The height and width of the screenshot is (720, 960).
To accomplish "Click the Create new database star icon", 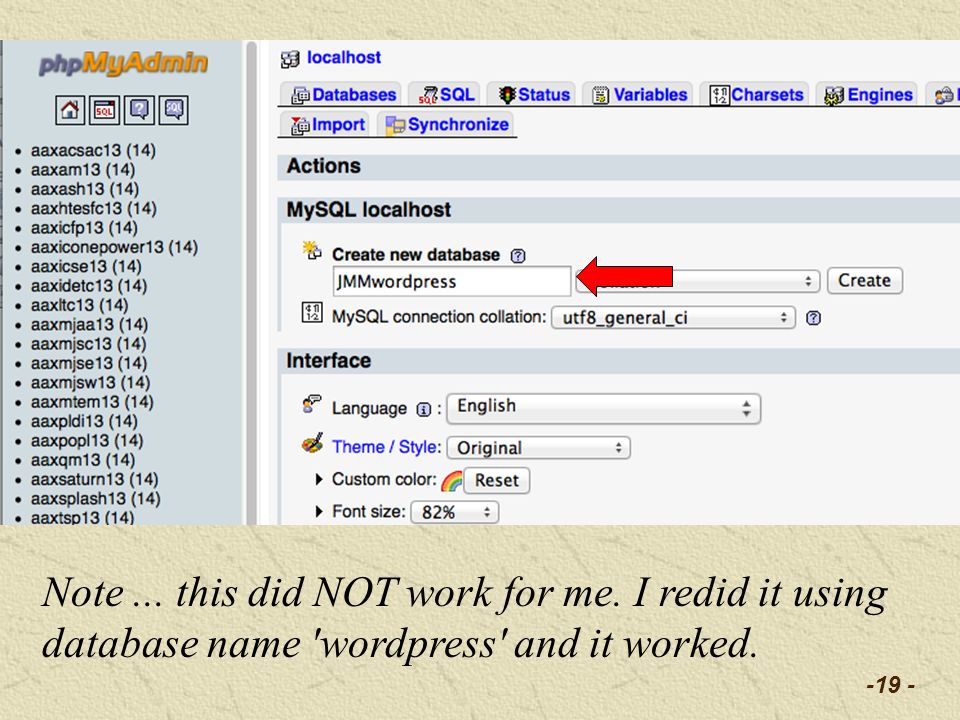I will tap(312, 250).
